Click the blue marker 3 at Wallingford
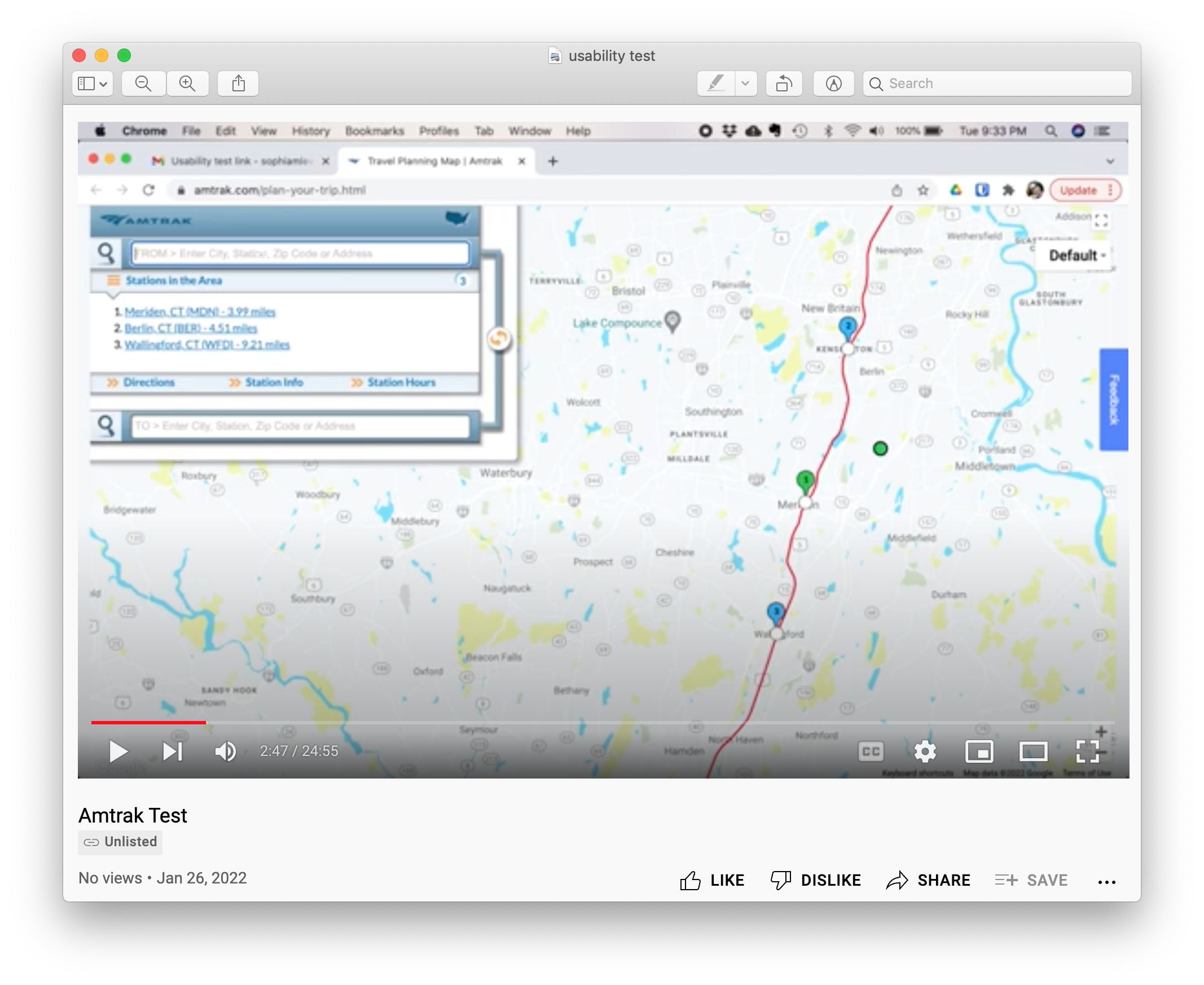The height and width of the screenshot is (985, 1204). pyautogui.click(x=775, y=613)
